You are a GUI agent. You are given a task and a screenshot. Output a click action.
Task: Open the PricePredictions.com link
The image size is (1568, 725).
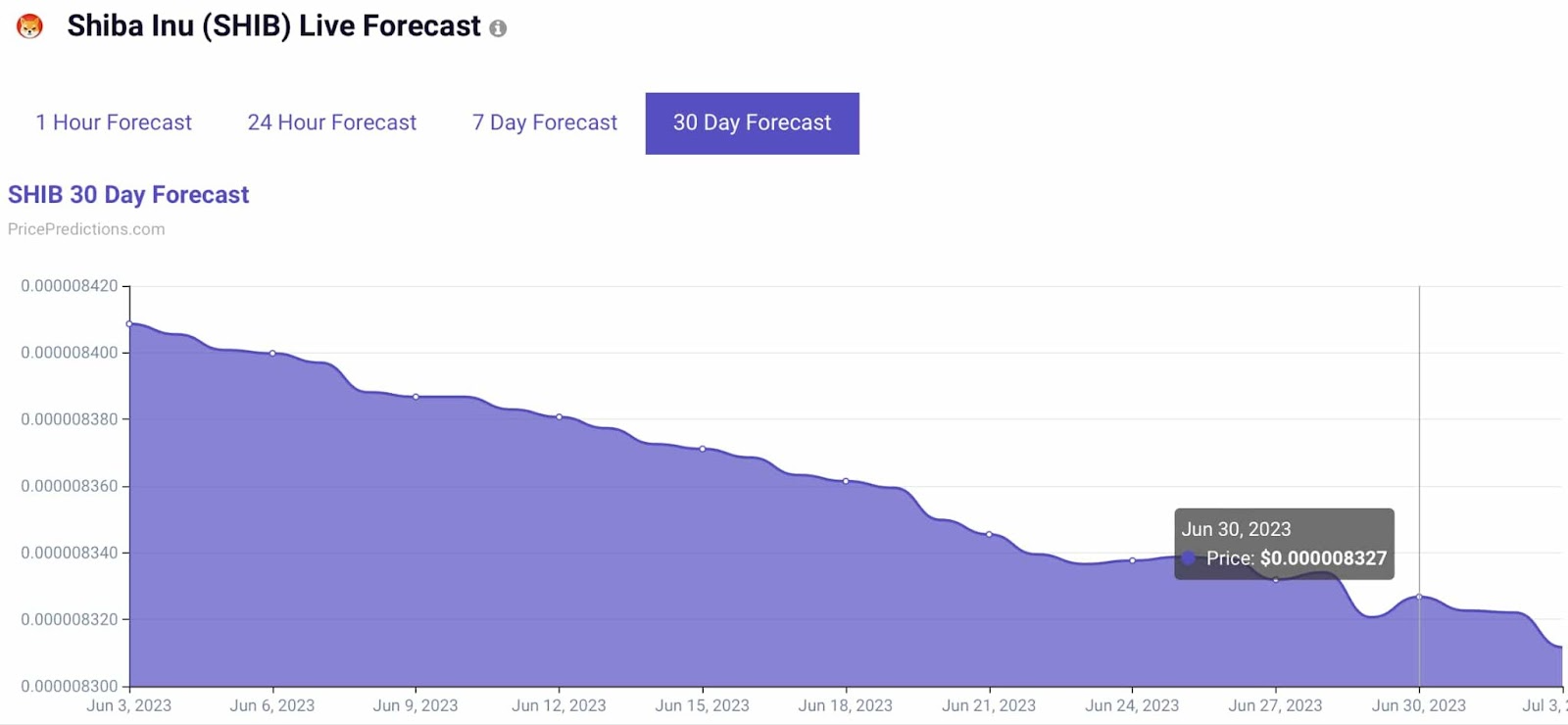[85, 228]
